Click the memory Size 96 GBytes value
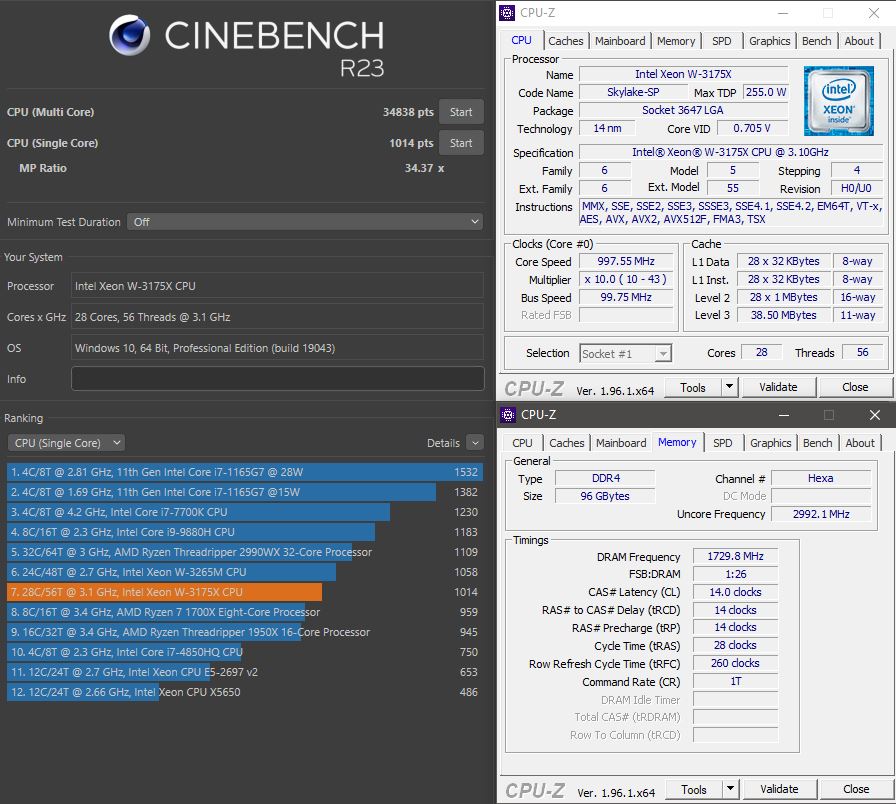 coord(605,496)
